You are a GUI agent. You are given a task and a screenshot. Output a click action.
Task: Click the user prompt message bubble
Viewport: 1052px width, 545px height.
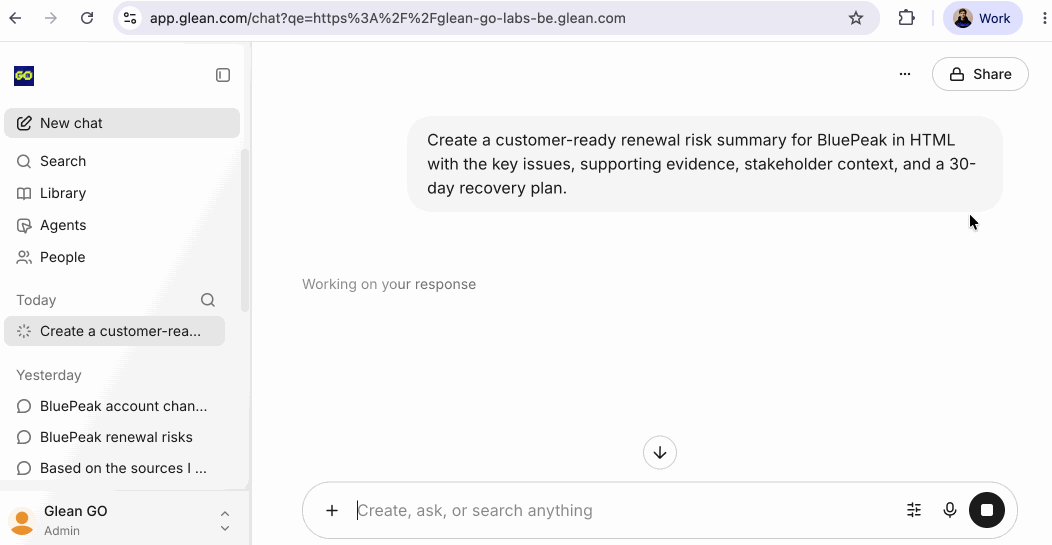pos(704,164)
